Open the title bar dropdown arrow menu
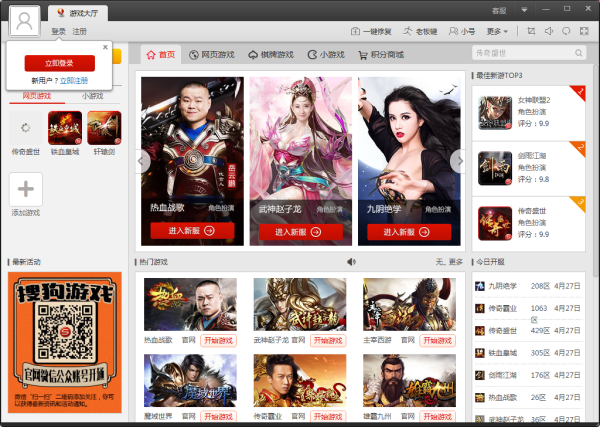This screenshot has width=600, height=427. click(524, 10)
